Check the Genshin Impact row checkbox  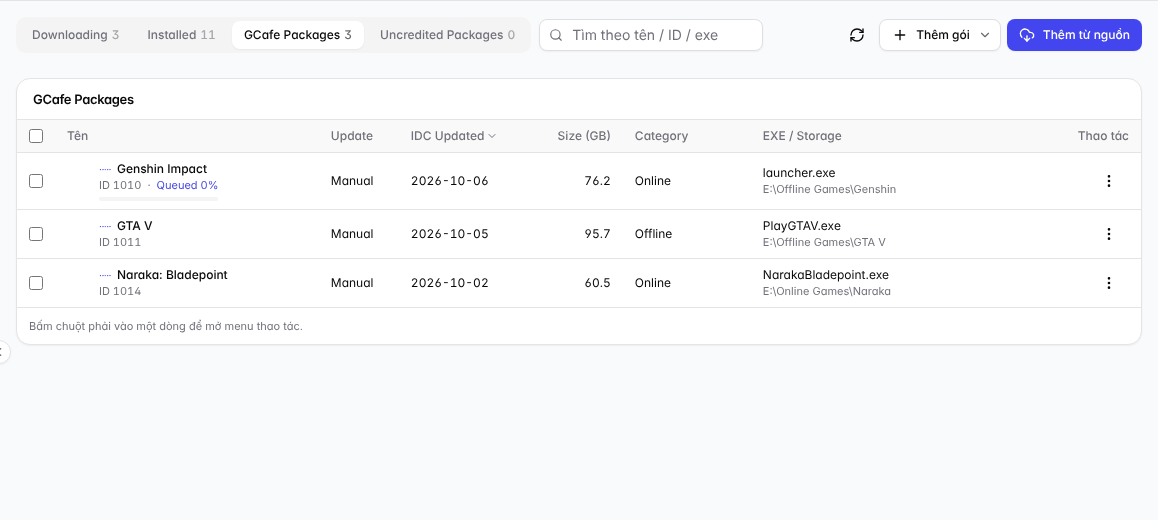tap(35, 181)
